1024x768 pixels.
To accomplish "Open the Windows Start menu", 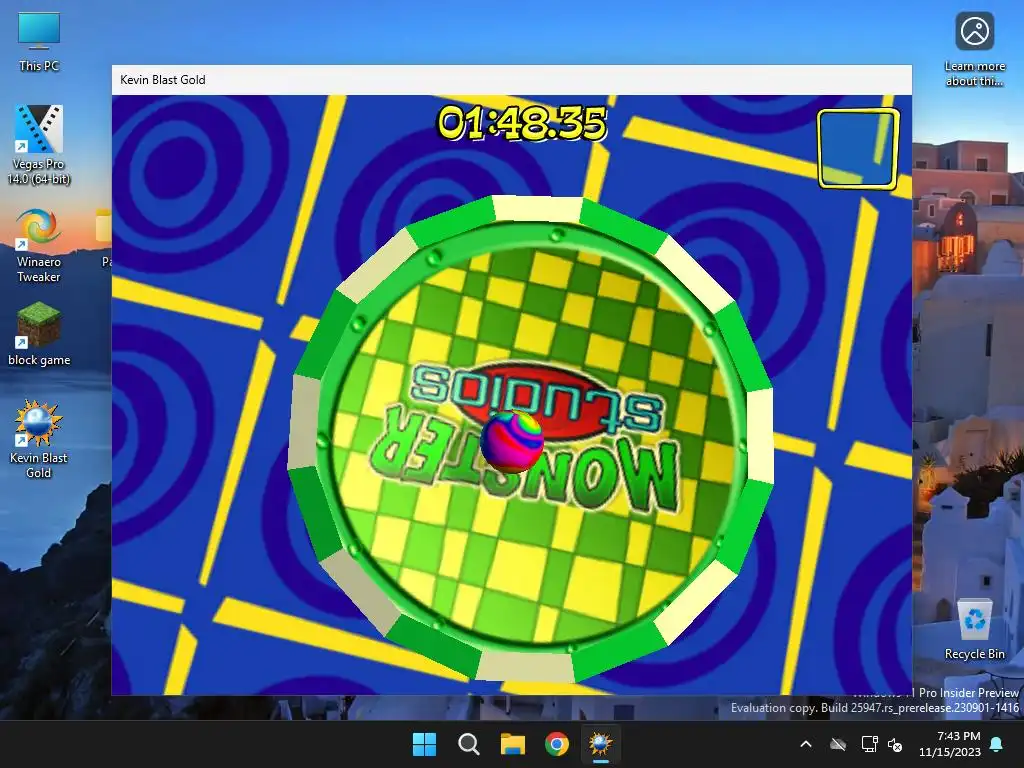I will [x=424, y=744].
